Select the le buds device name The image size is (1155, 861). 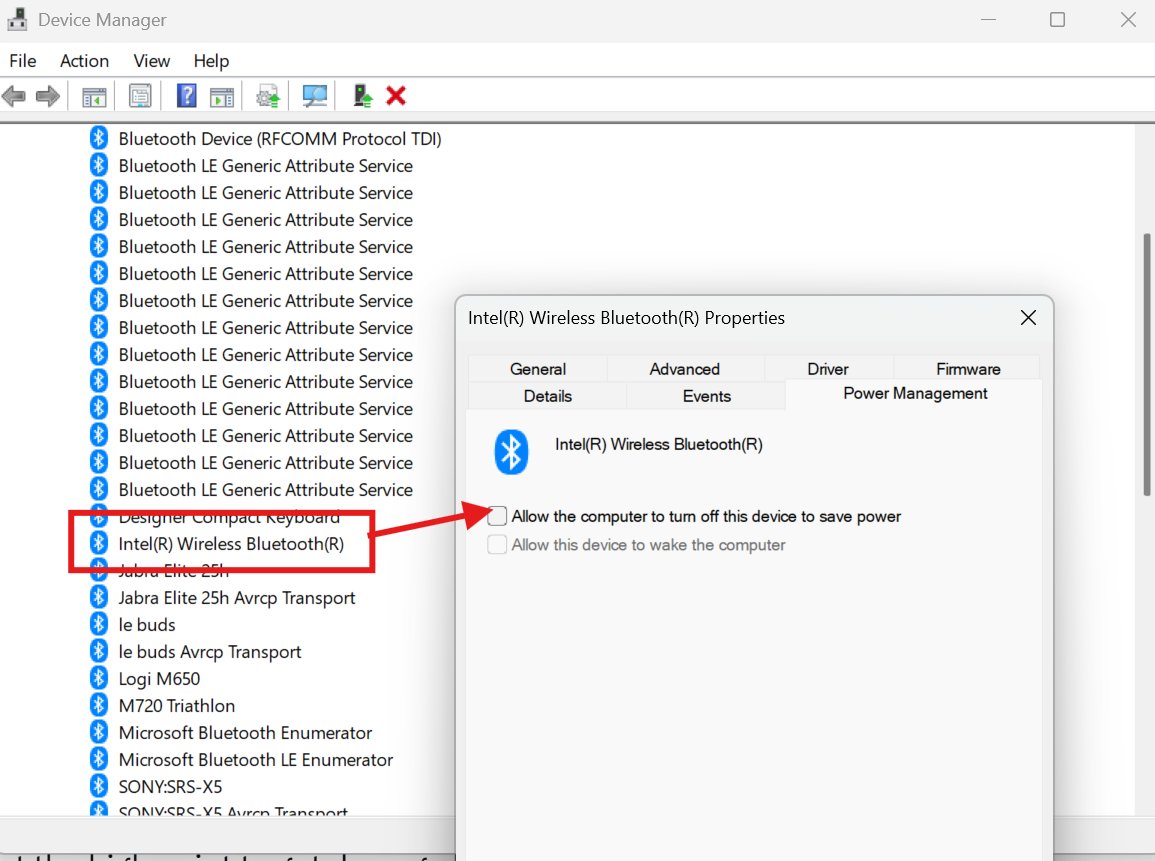click(x=147, y=625)
